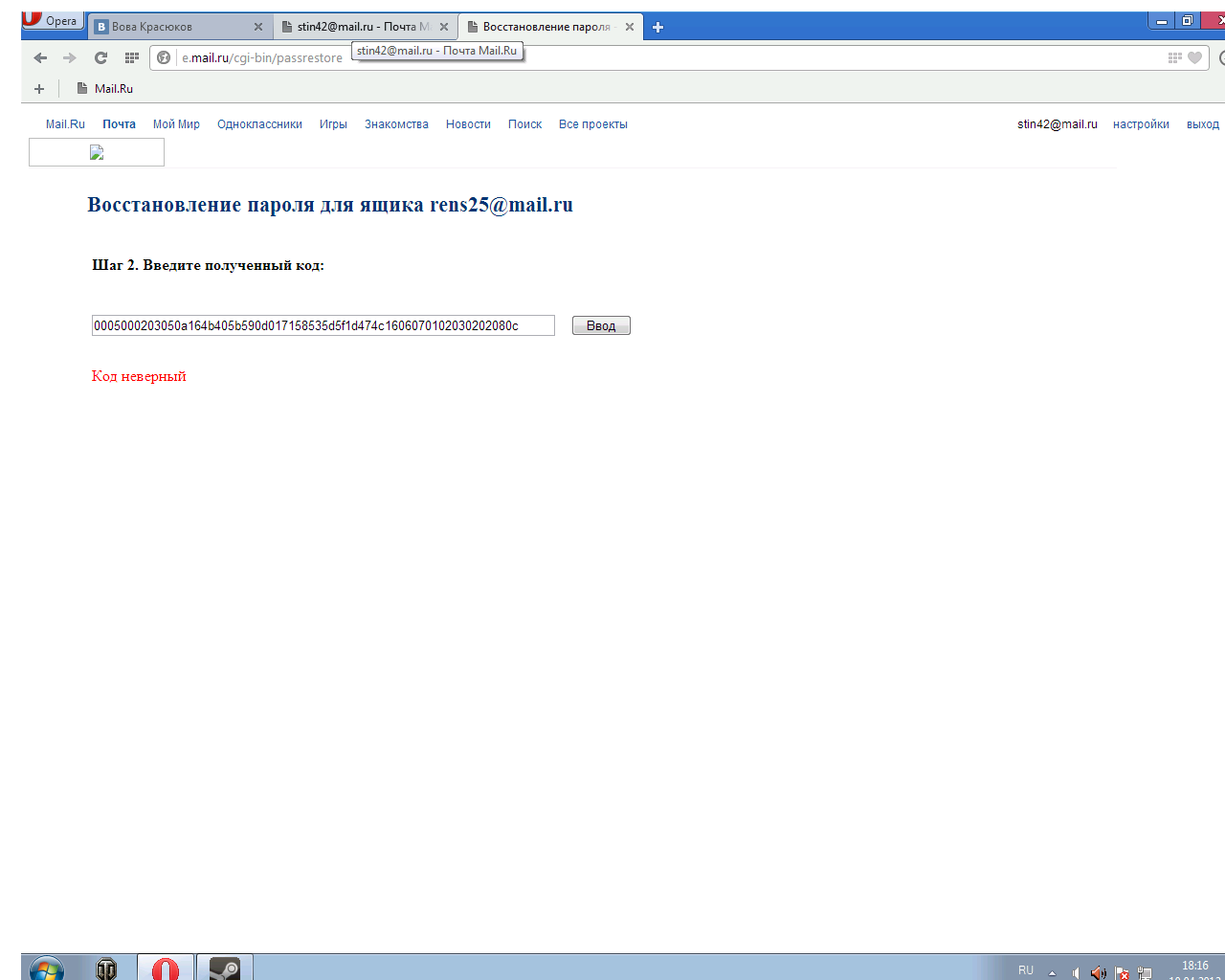Close the stin42@mail.ru Почта tab
1225x980 pixels.
[444, 27]
